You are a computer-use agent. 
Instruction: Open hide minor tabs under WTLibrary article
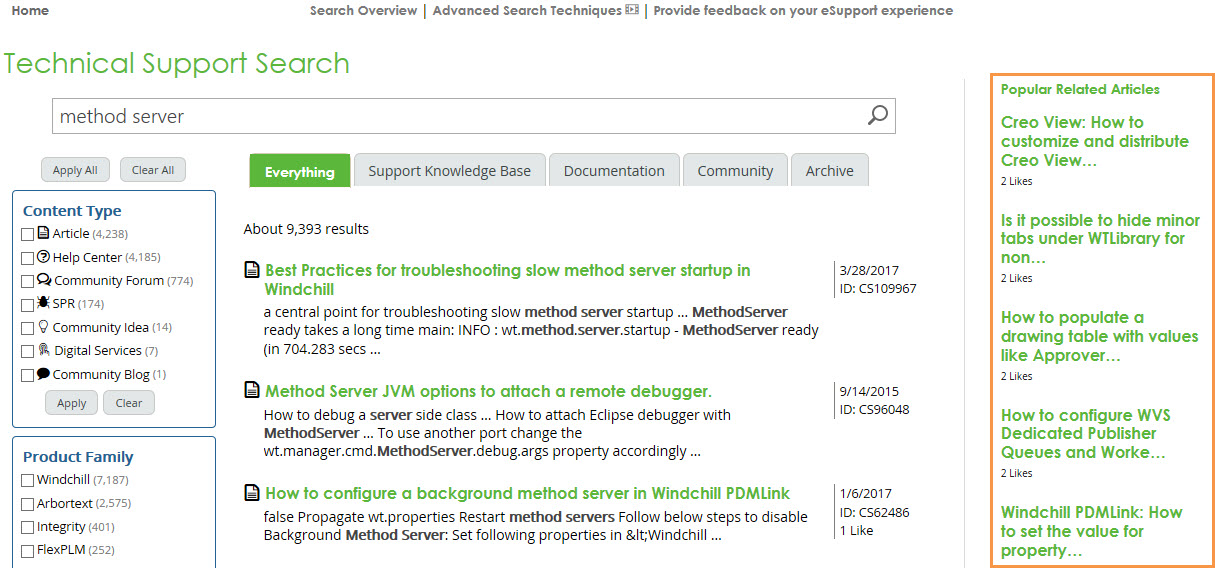[1100, 238]
